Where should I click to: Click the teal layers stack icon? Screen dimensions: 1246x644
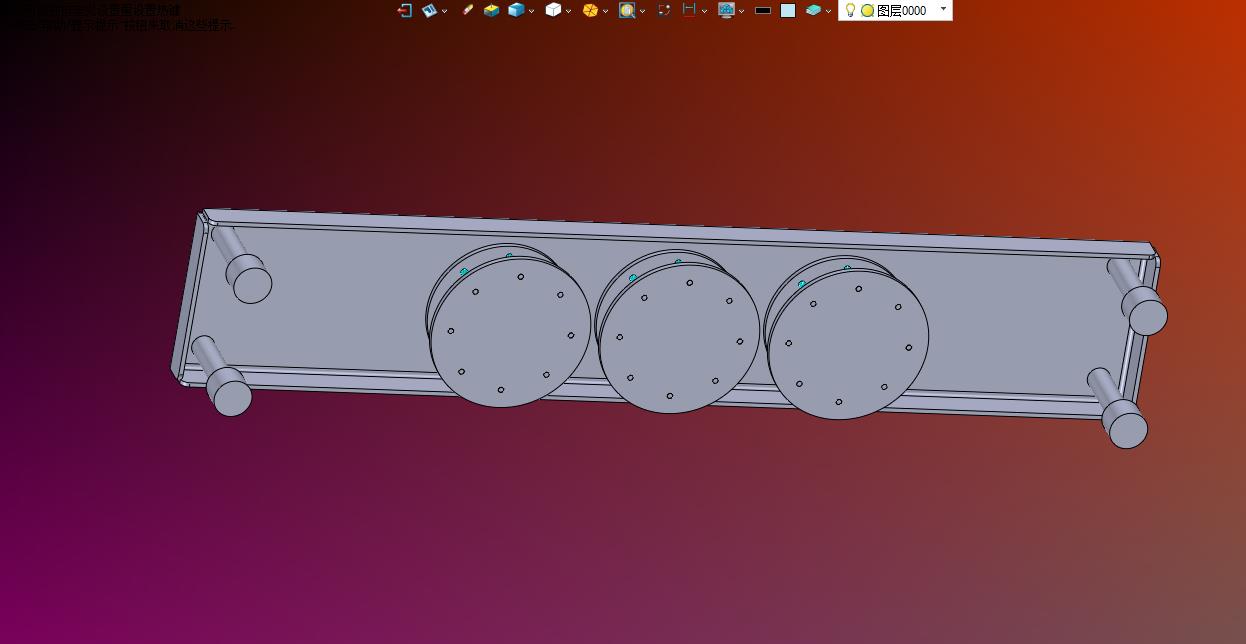point(813,10)
